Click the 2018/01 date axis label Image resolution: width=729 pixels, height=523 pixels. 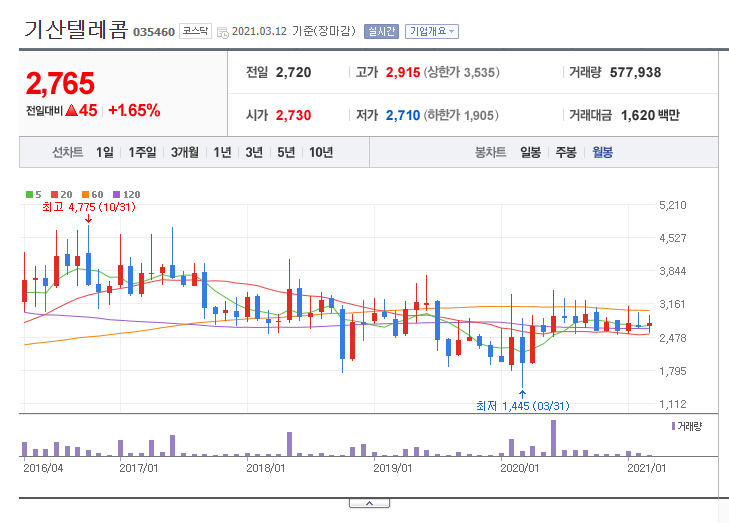coord(265,468)
